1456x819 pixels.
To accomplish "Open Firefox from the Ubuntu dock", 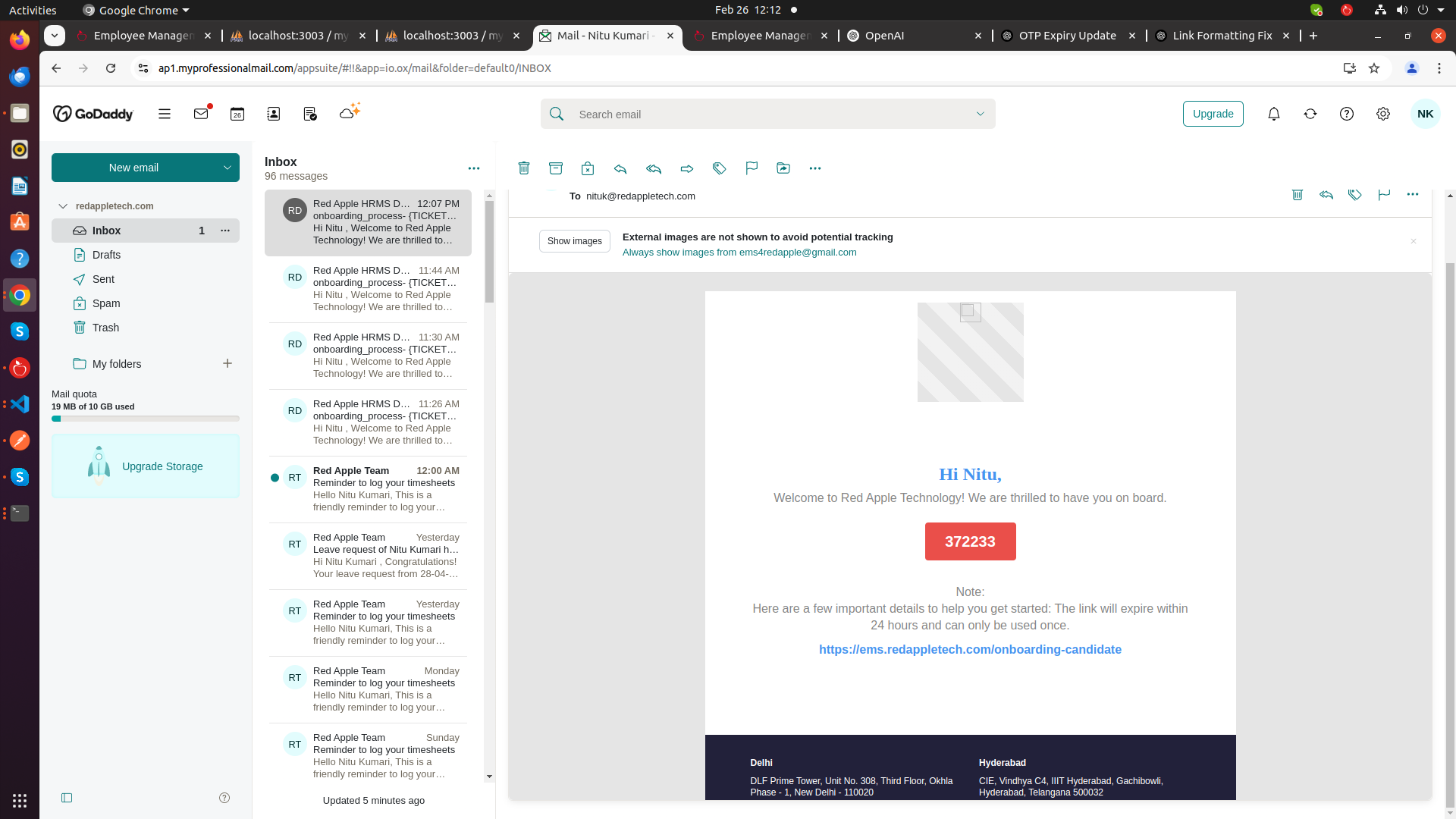I will click(x=20, y=39).
